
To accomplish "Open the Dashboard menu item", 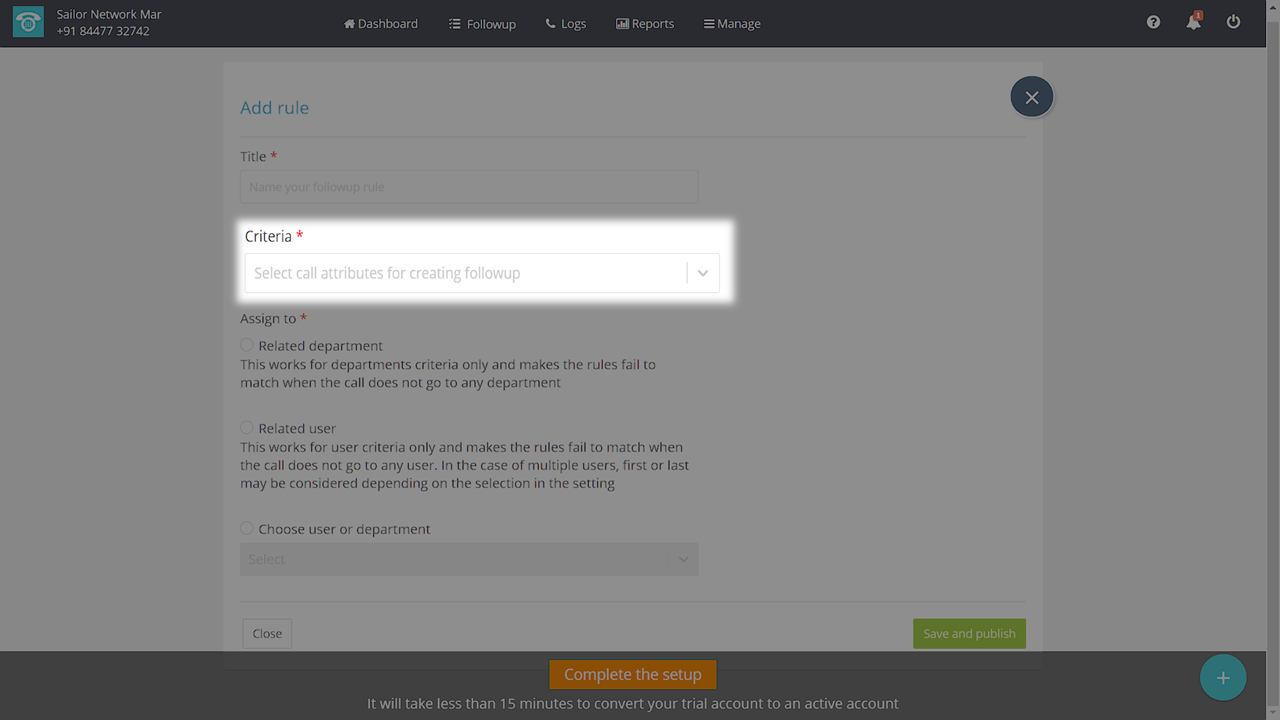I will coord(381,23).
